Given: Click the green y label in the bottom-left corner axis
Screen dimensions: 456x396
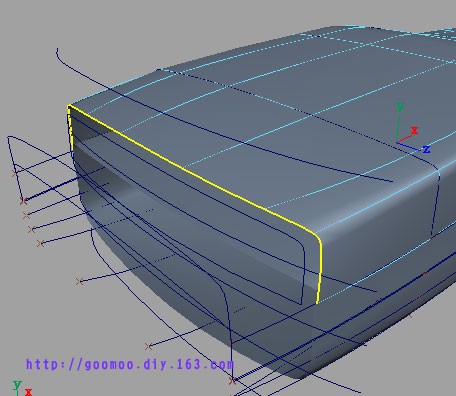Looking at the screenshot, I should [17, 385].
